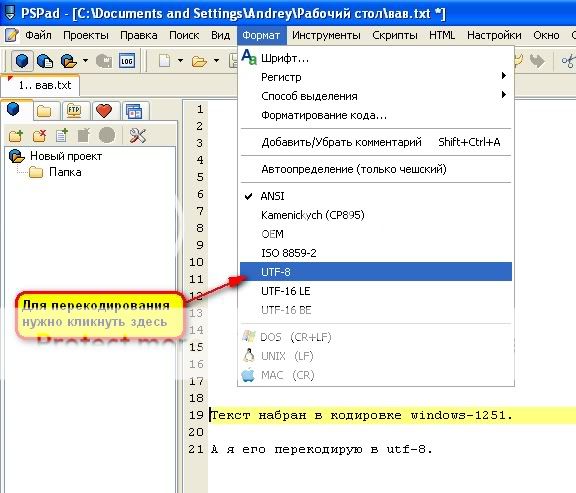The height and width of the screenshot is (493, 576).
Task: Click the notepad icon left of the Файл menu
Action: (12, 35)
